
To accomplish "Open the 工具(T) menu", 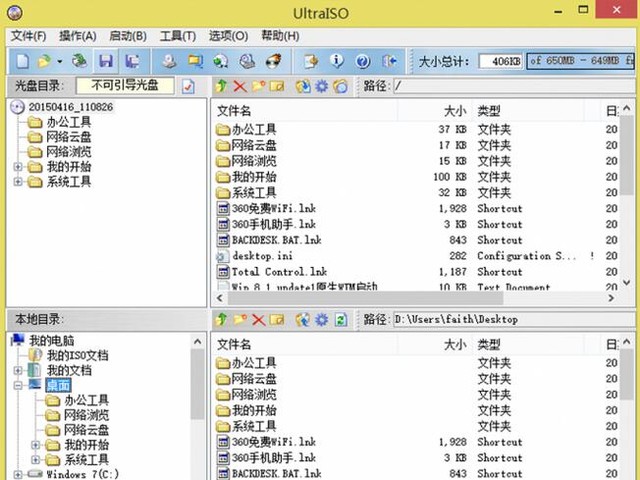I will pos(178,36).
